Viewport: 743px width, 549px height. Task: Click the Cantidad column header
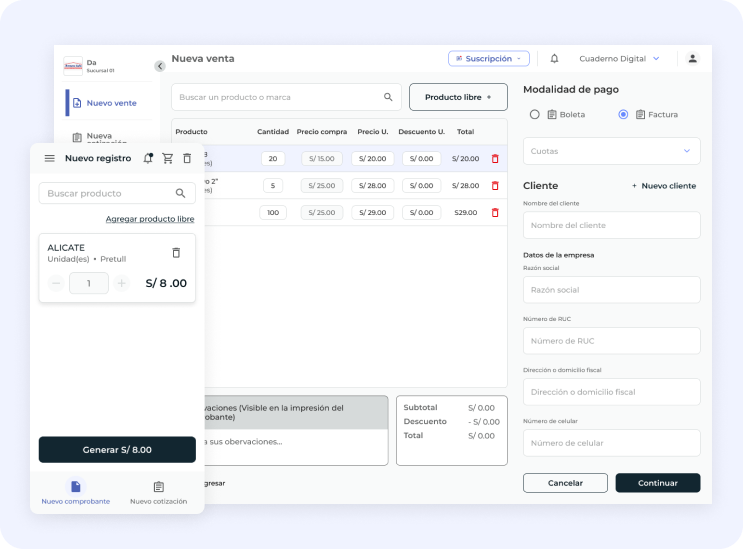273,132
